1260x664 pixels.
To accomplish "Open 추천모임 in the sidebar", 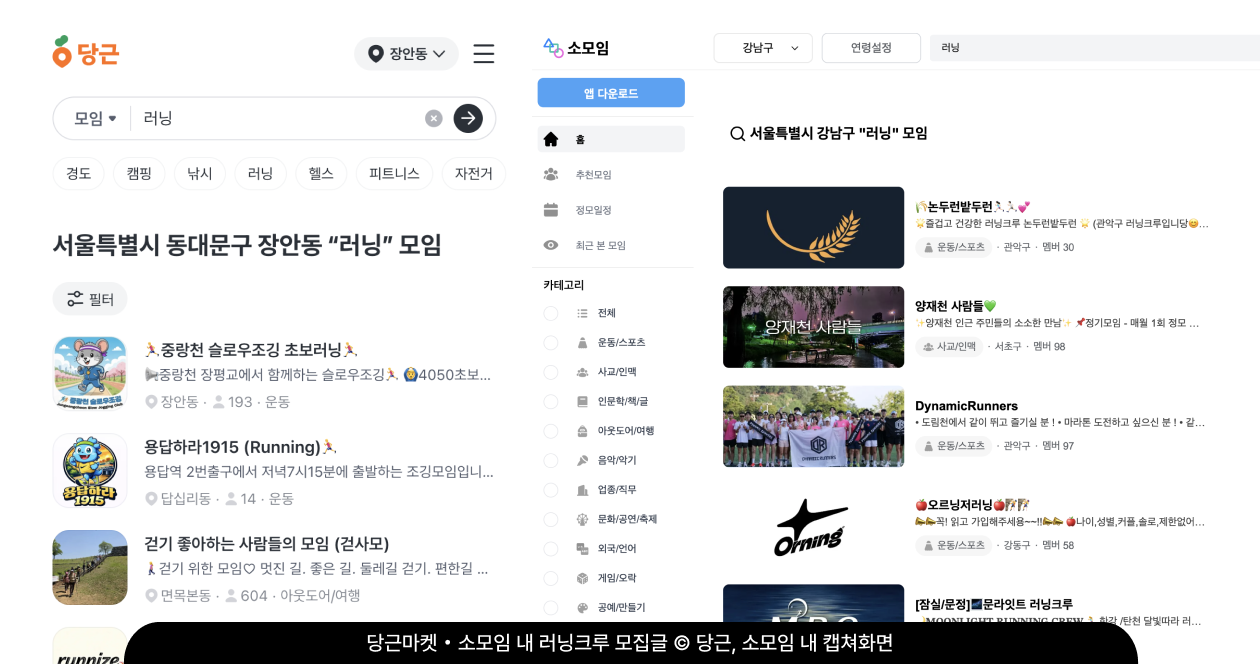I will point(593,175).
